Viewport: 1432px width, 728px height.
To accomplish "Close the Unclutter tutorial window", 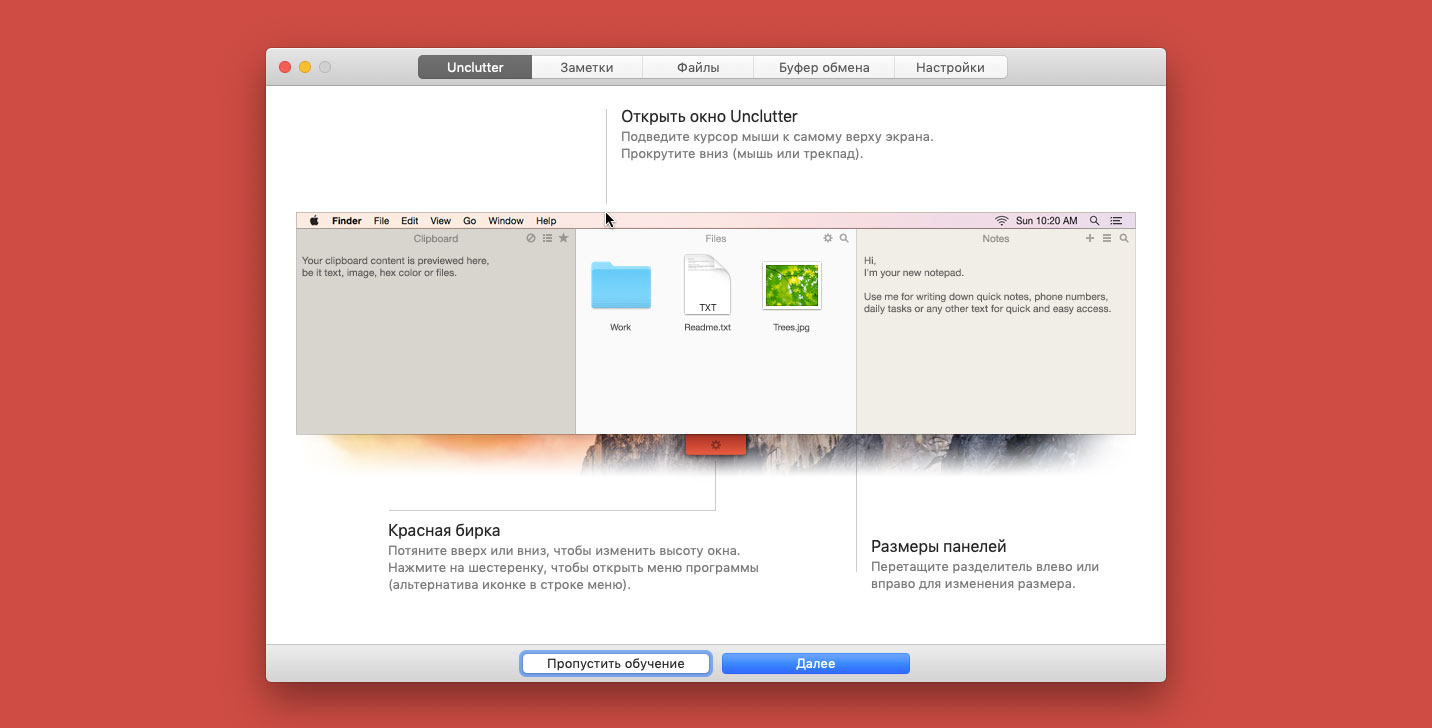I will [x=285, y=67].
